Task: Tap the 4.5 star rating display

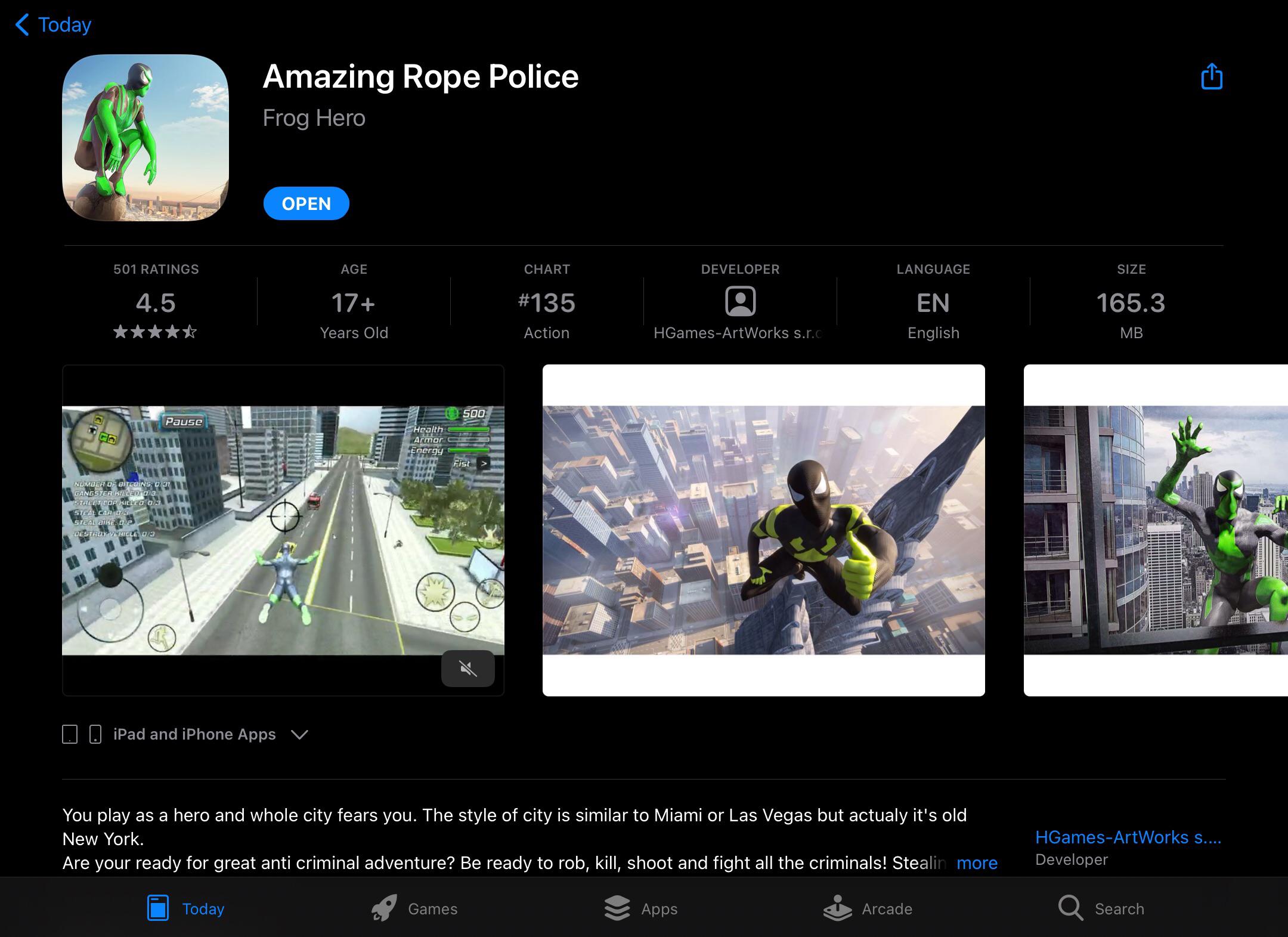Action: click(155, 303)
